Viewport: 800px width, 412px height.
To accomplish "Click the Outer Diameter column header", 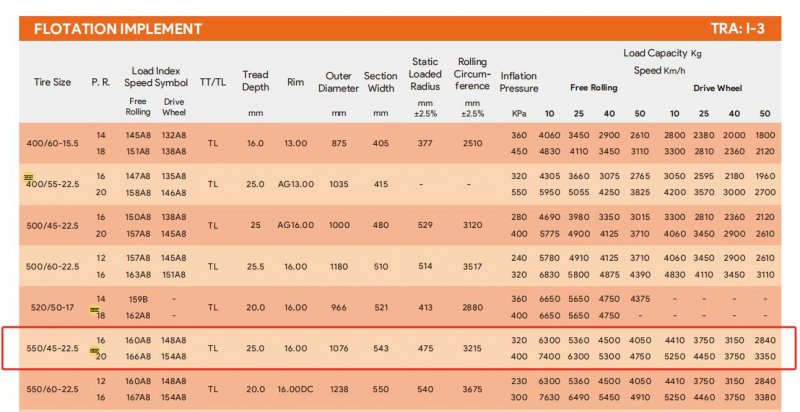I will [x=338, y=82].
